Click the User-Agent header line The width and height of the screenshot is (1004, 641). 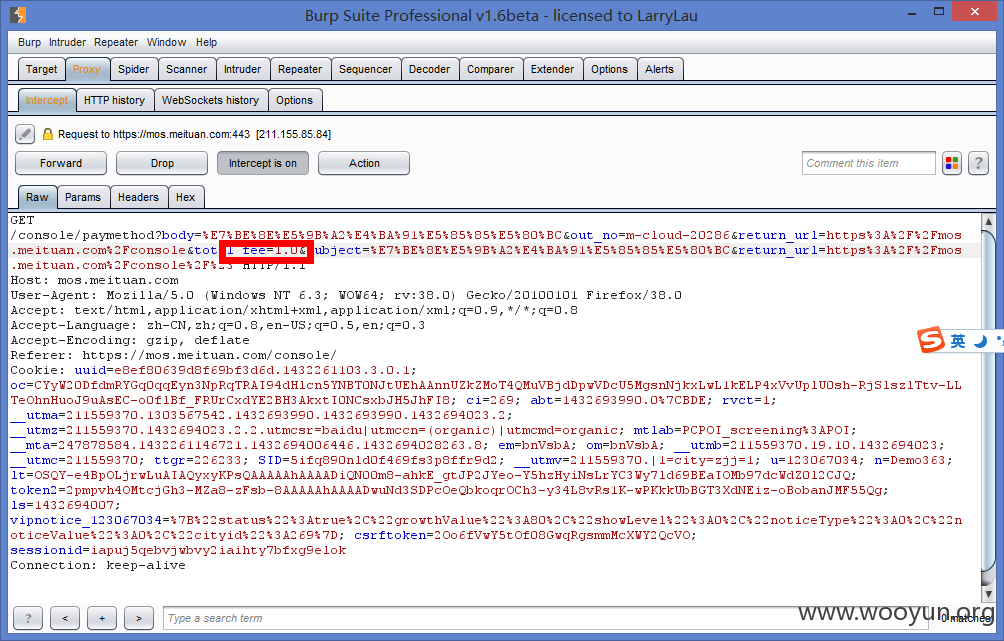[346, 295]
